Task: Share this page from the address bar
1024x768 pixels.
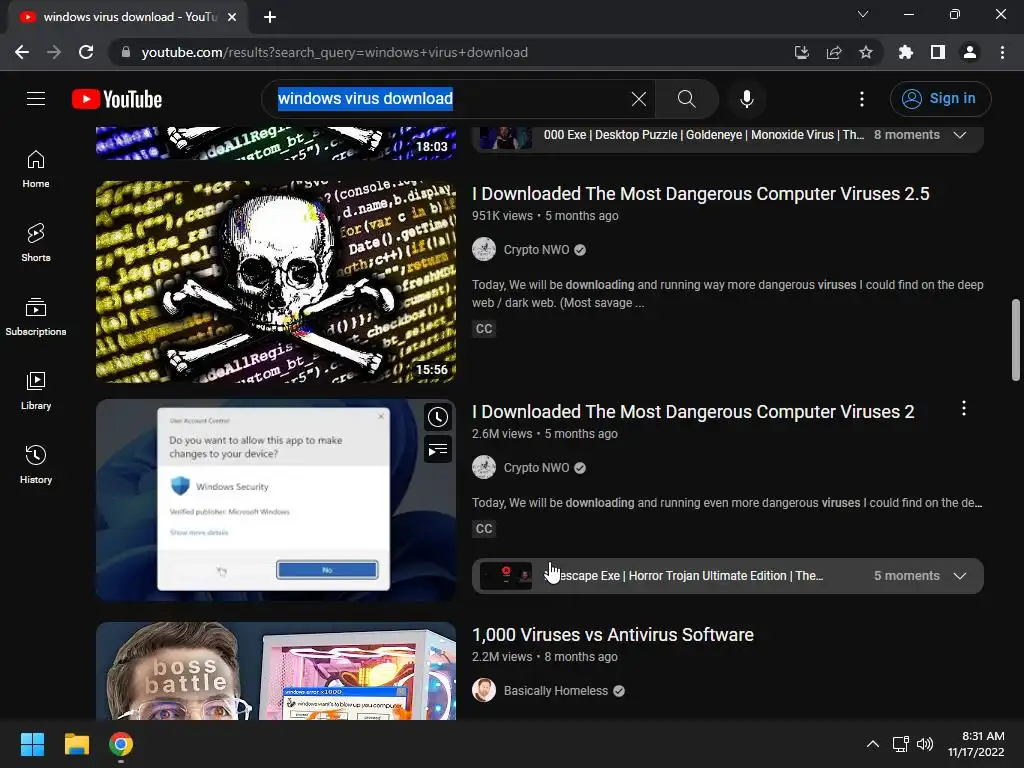Action: 834,52
